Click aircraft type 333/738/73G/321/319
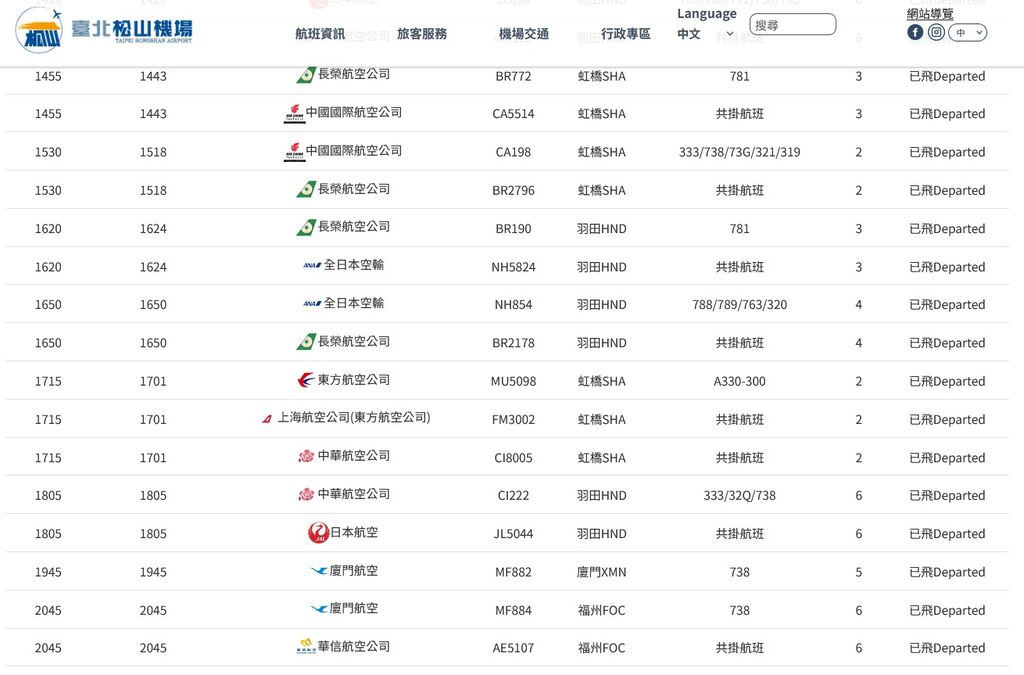 (739, 153)
